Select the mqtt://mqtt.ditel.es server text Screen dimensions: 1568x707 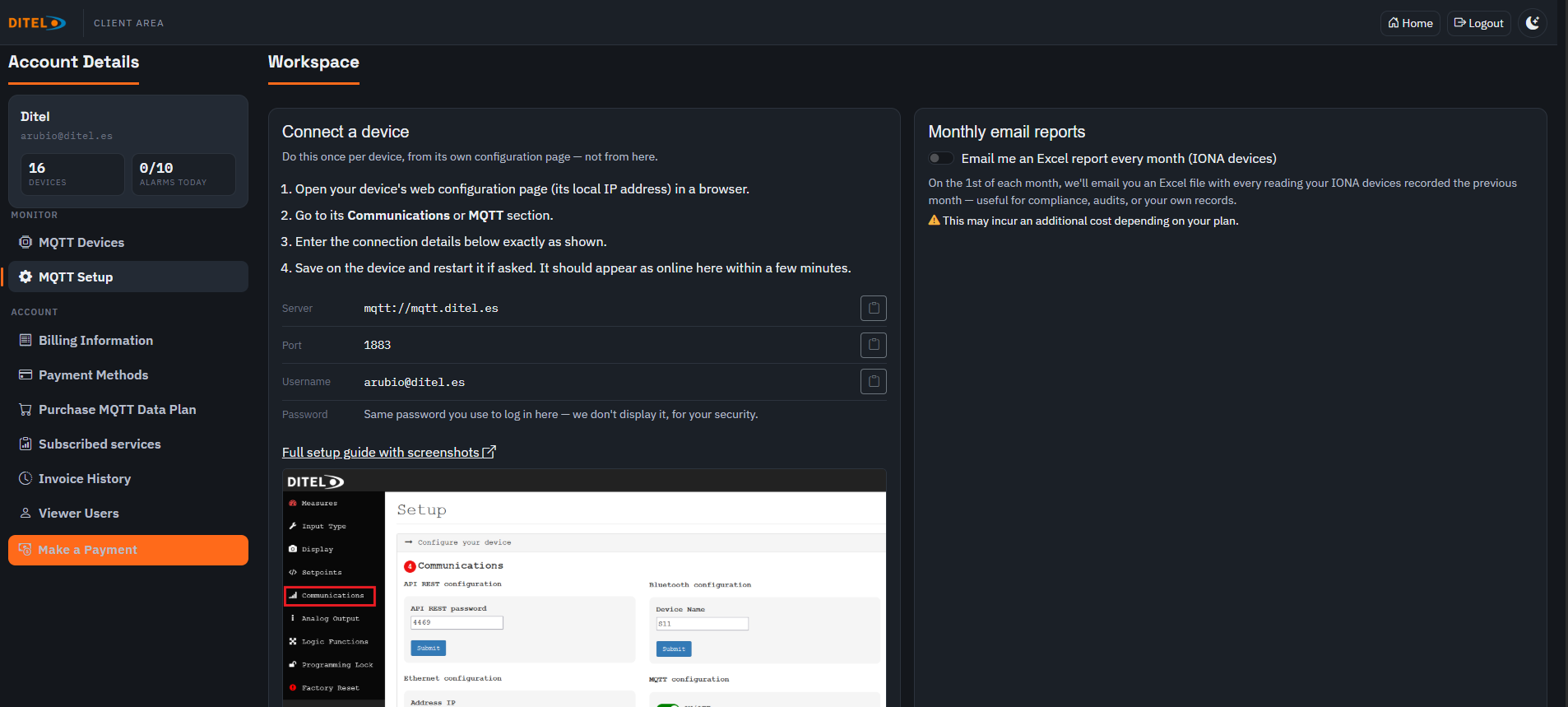[431, 308]
